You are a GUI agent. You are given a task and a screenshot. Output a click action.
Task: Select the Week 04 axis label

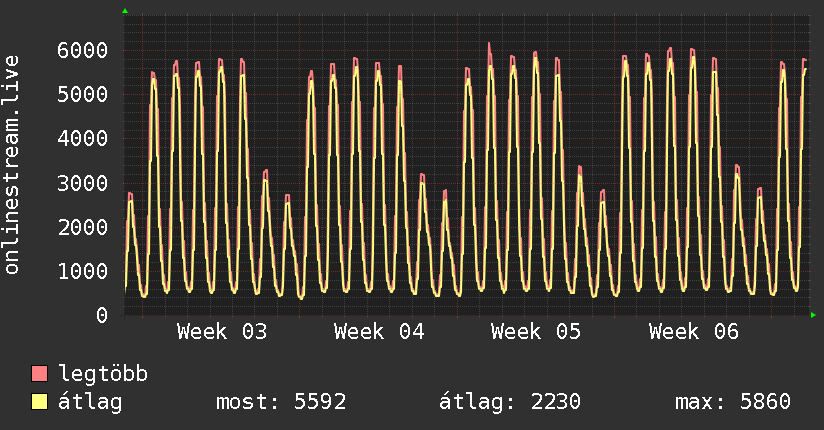coord(379,332)
